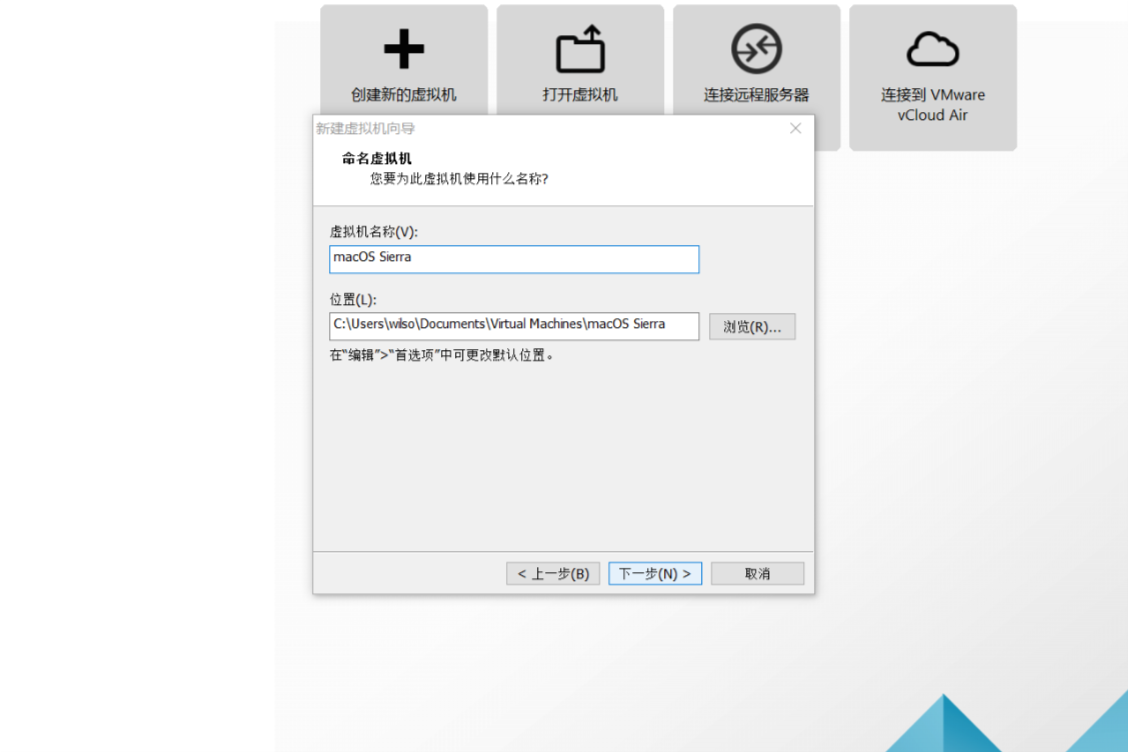Click the 浏览(R)... button
Screen dimensions: 1128x752
point(752,327)
